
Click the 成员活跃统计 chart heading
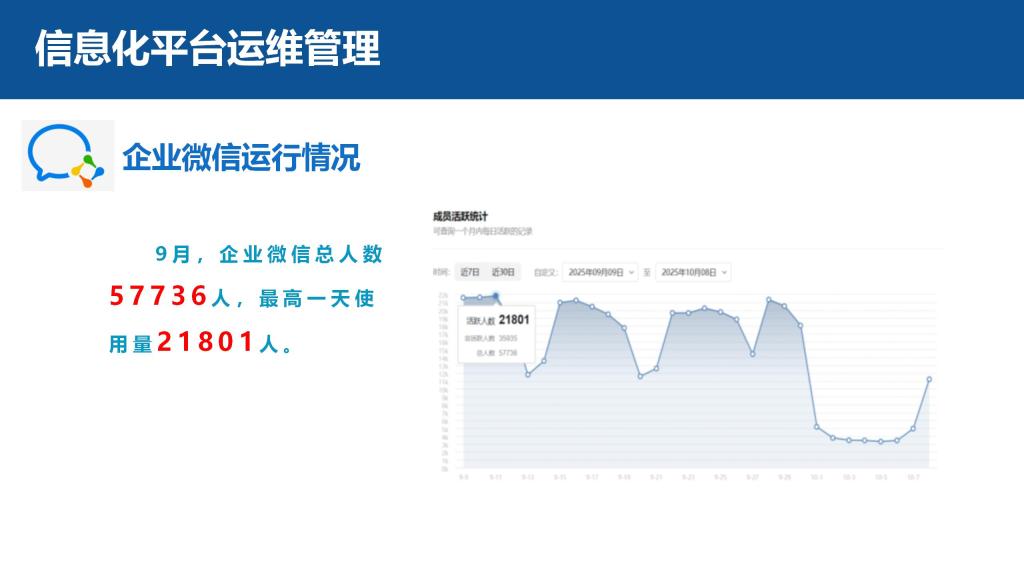tap(460, 215)
